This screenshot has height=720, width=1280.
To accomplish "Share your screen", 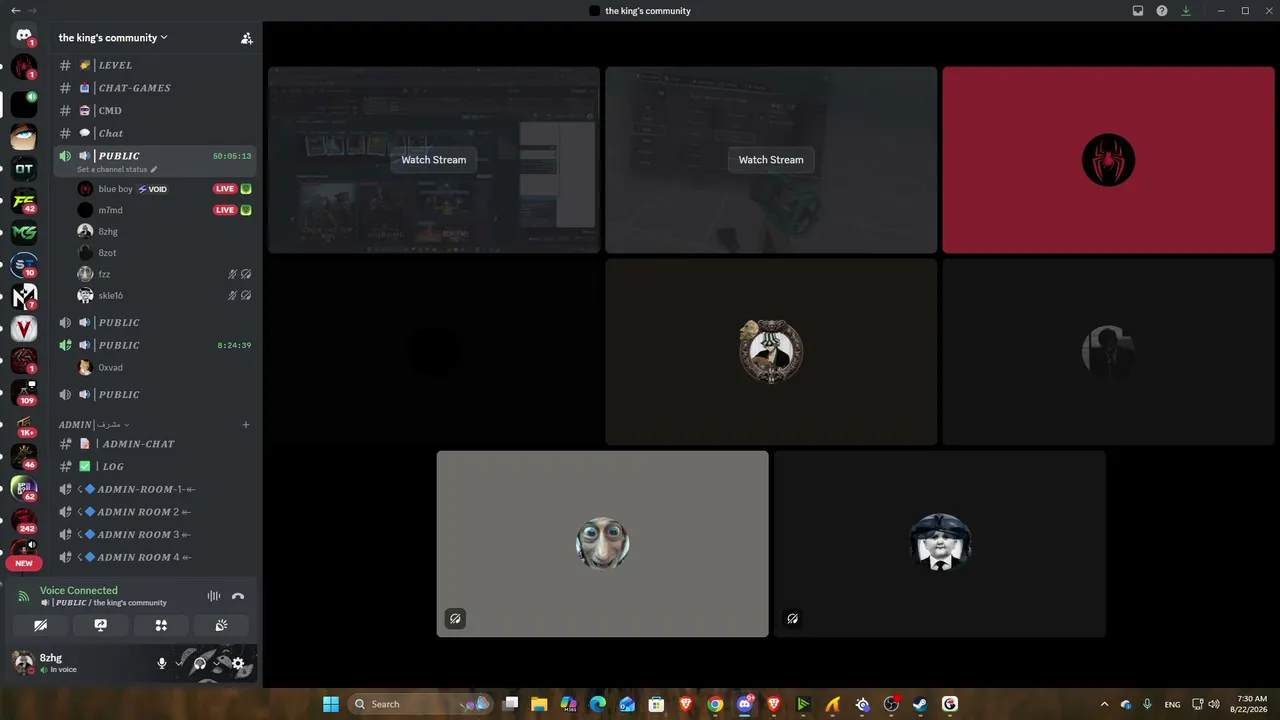I will [x=101, y=625].
